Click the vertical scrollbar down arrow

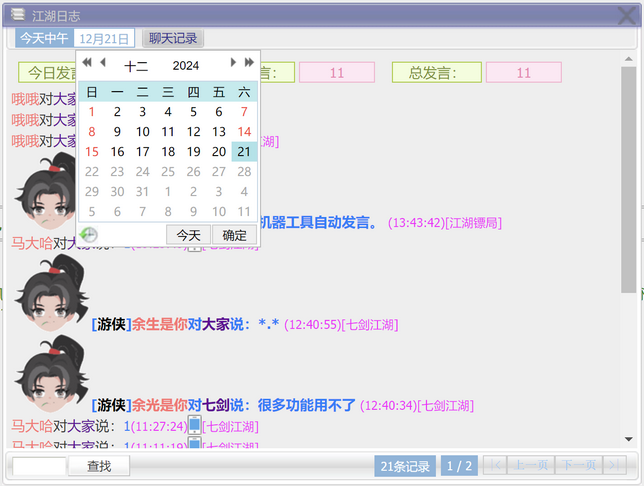coord(628,438)
